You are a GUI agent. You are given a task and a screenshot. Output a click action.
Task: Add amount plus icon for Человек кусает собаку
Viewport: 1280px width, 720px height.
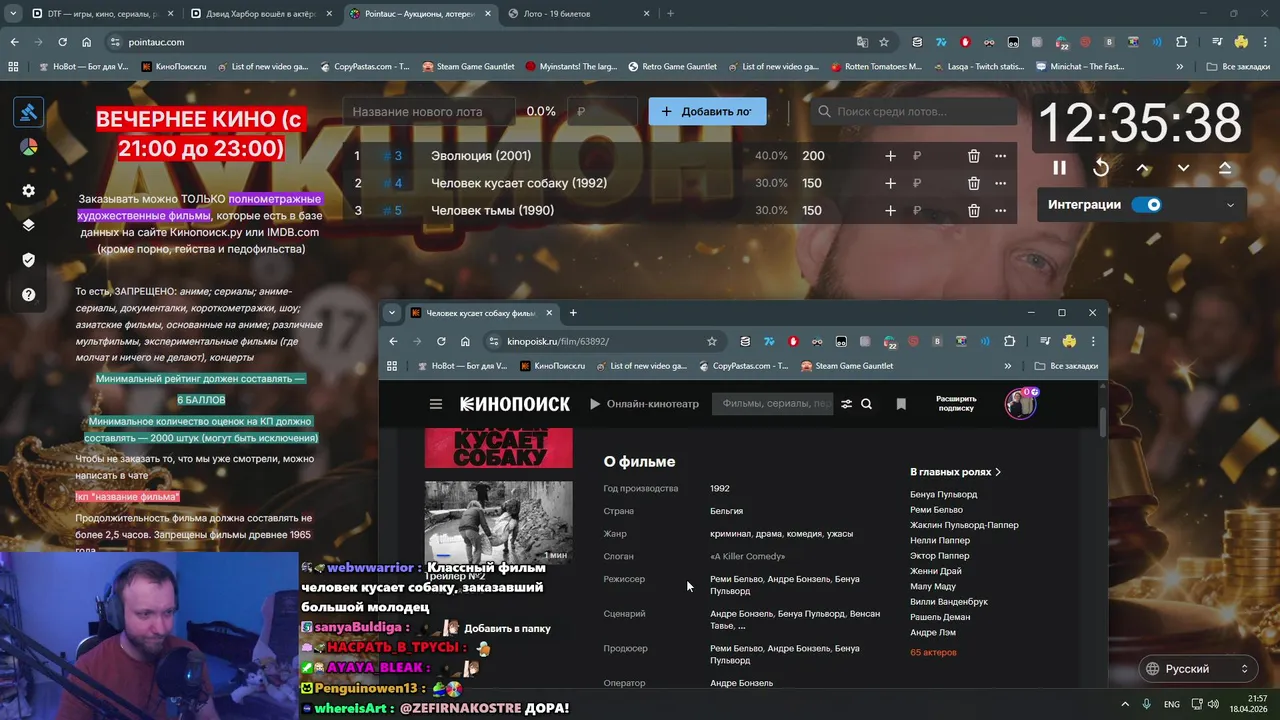(x=890, y=183)
